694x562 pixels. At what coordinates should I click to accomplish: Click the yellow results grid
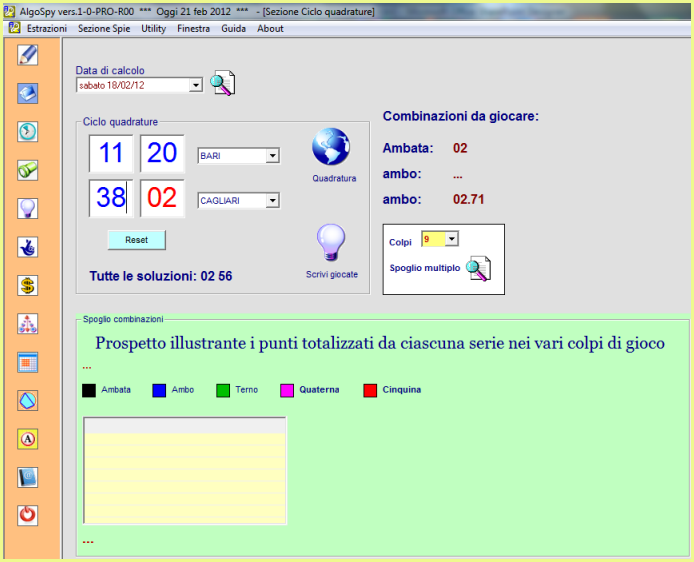[185, 470]
